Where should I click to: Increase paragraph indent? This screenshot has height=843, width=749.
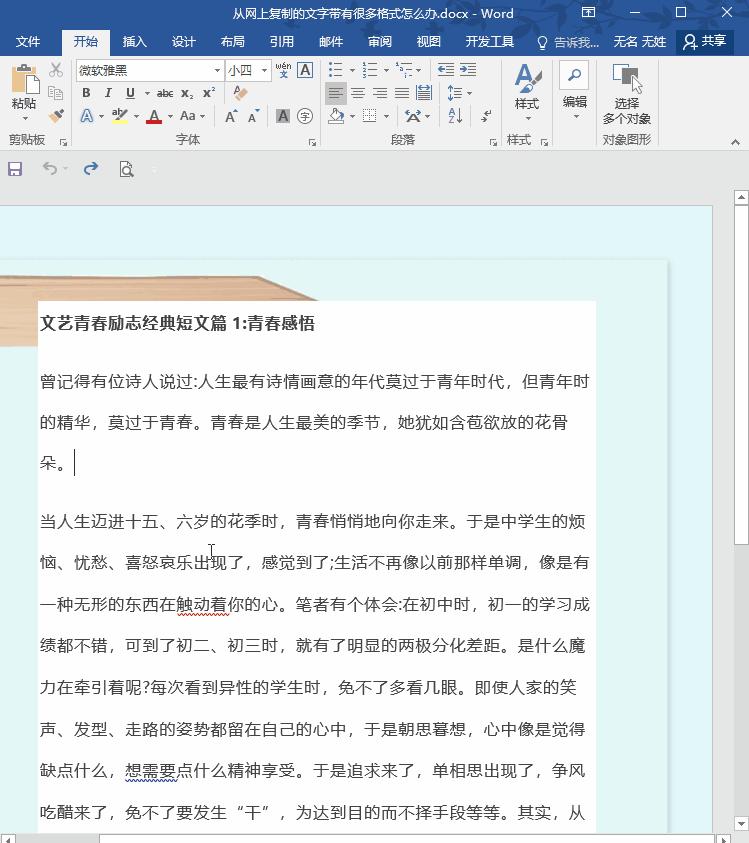pos(468,69)
